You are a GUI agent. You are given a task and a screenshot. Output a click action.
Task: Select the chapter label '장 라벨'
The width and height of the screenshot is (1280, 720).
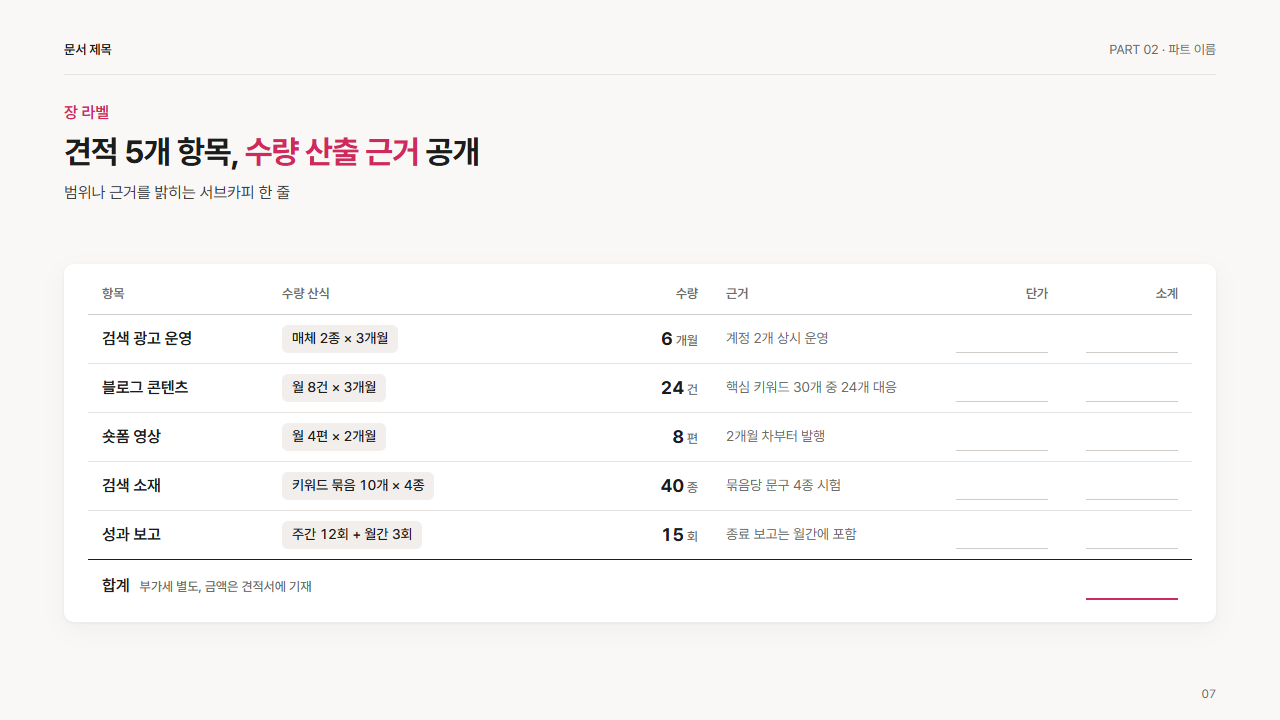point(86,112)
